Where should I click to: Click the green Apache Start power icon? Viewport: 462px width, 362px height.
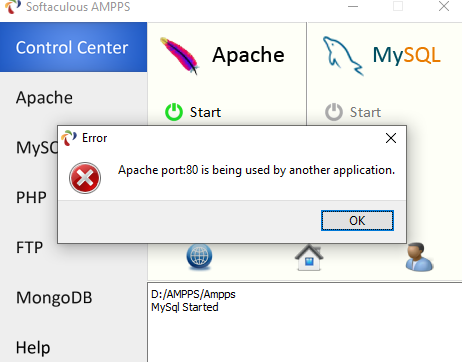pos(174,112)
